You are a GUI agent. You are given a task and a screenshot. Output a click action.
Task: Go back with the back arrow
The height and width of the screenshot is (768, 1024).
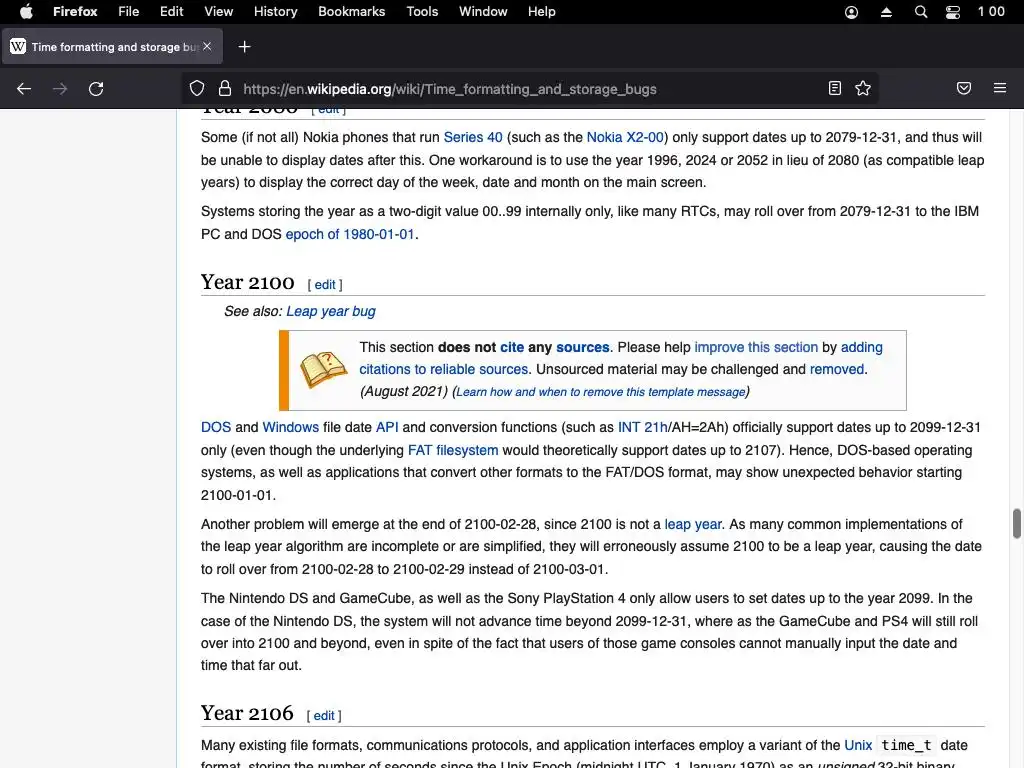click(x=24, y=89)
